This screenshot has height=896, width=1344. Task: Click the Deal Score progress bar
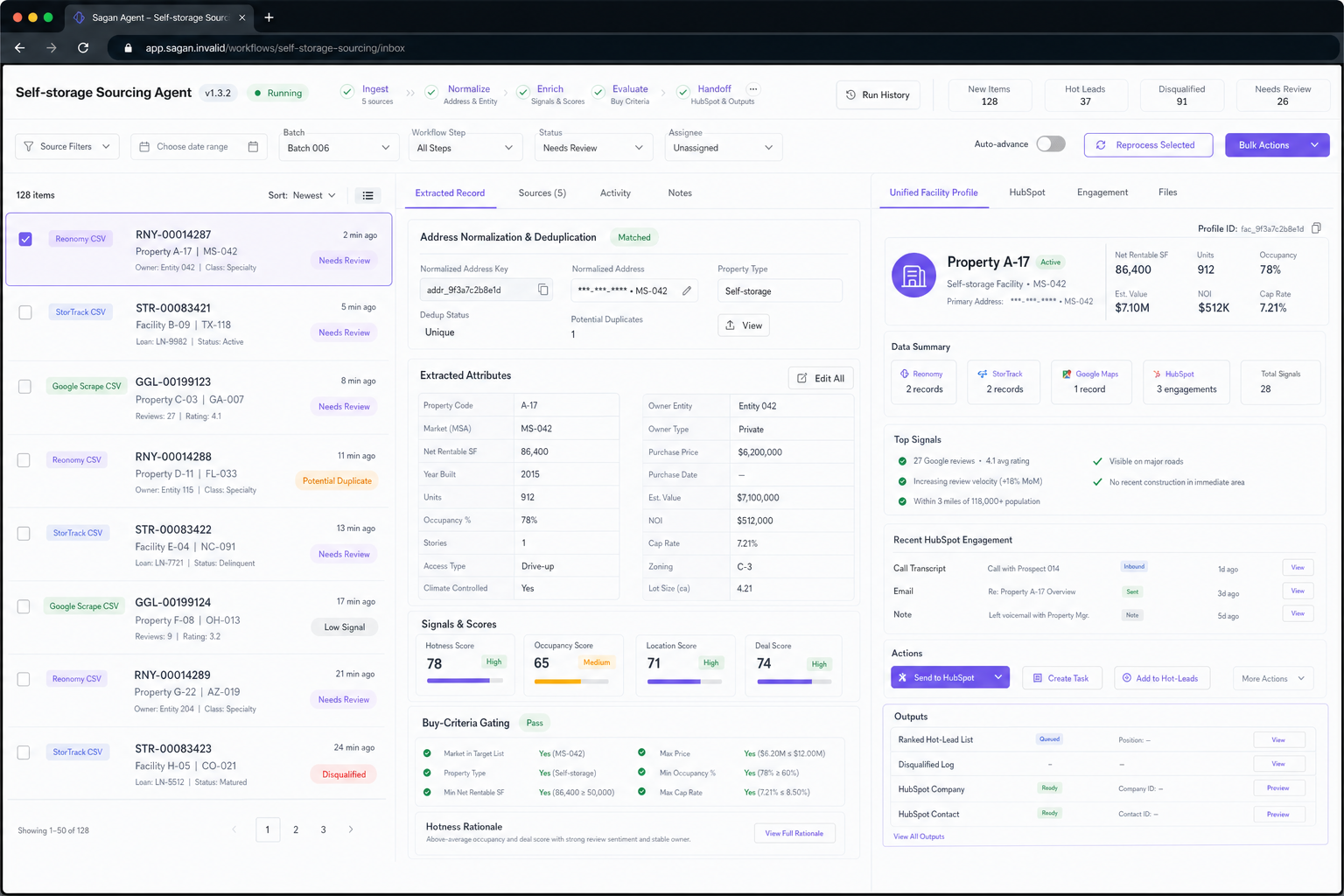click(794, 681)
